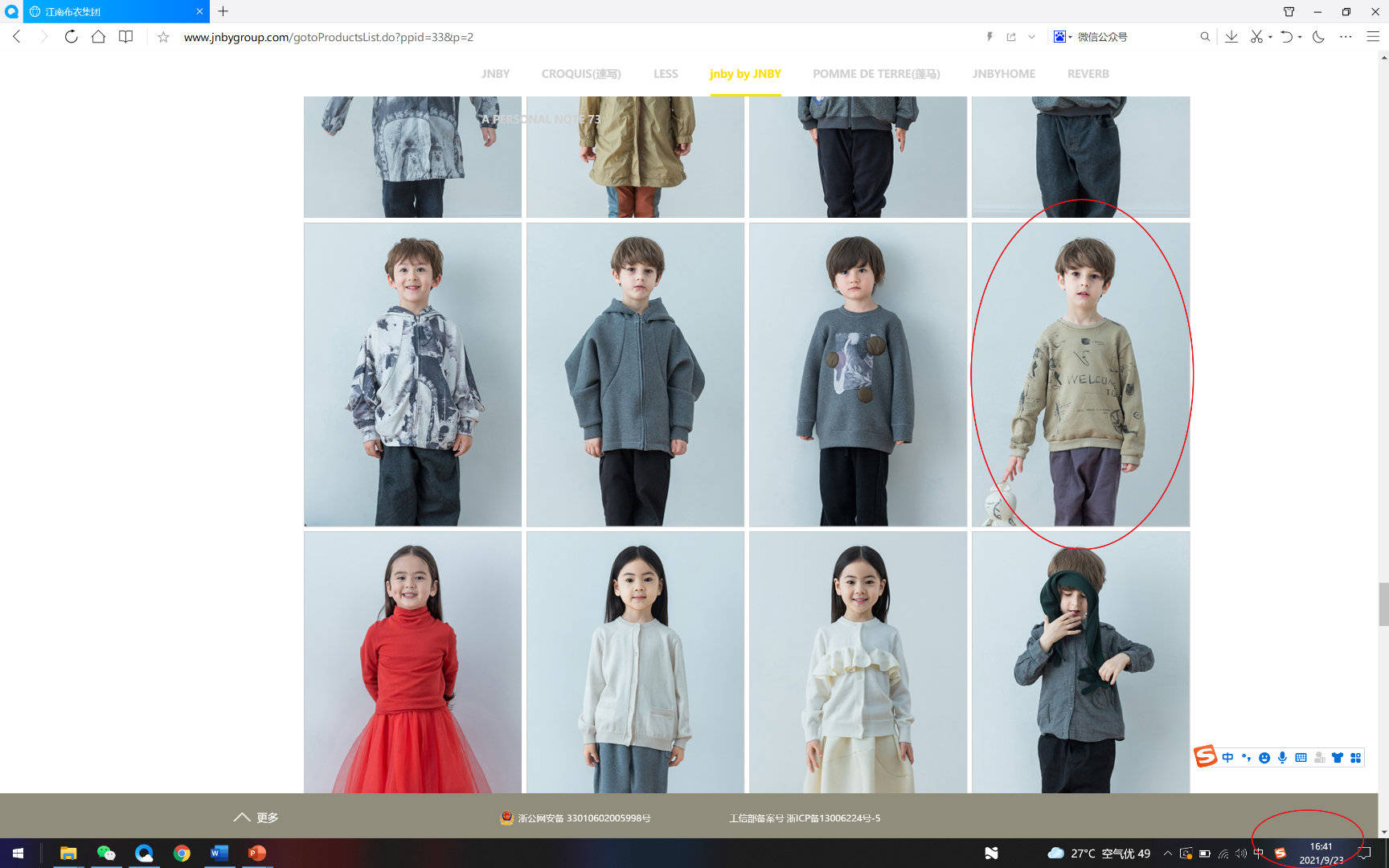The width and height of the screenshot is (1389, 868).
Task: Open the 27°C weather widget
Action: coord(1099,854)
